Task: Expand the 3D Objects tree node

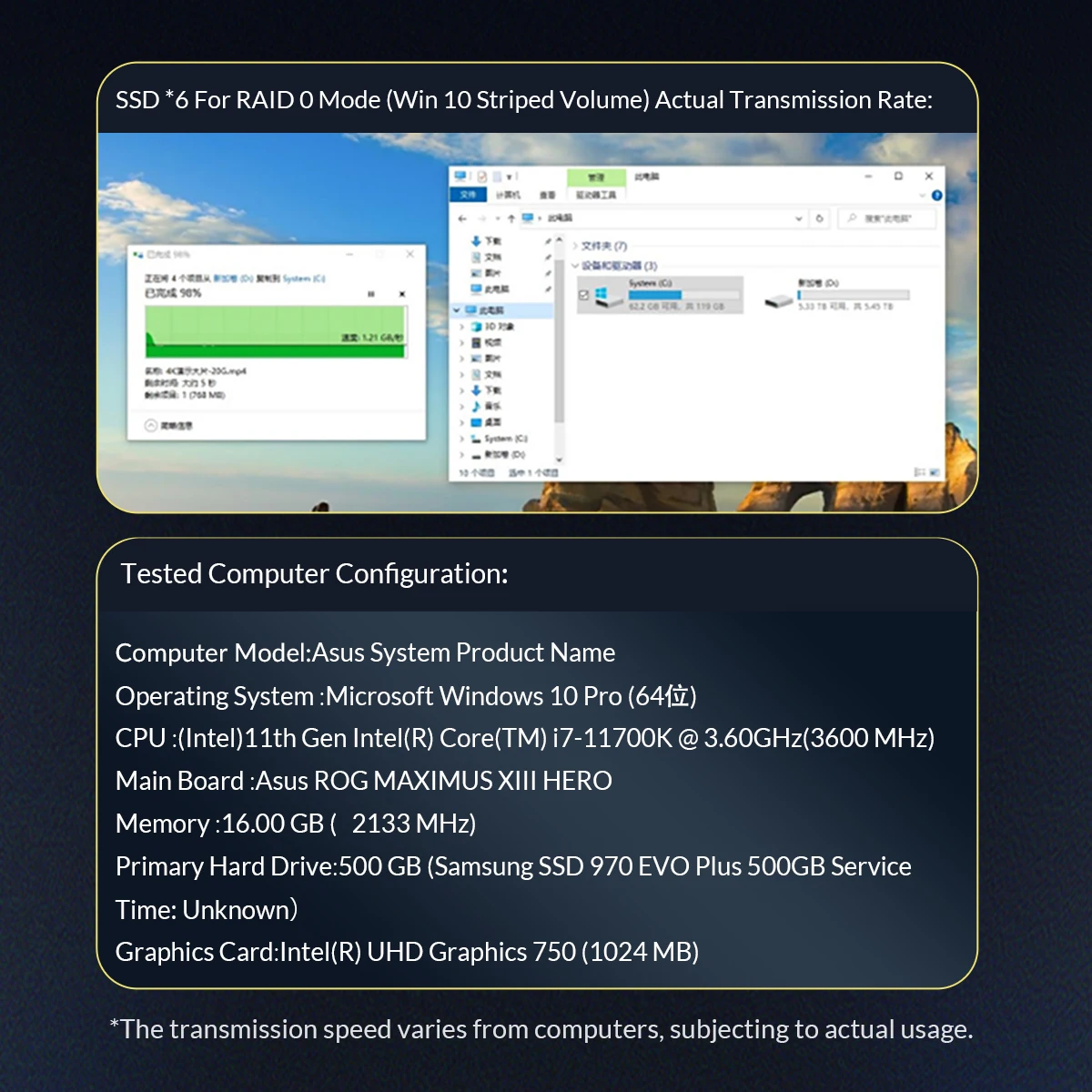Action: pos(462,327)
